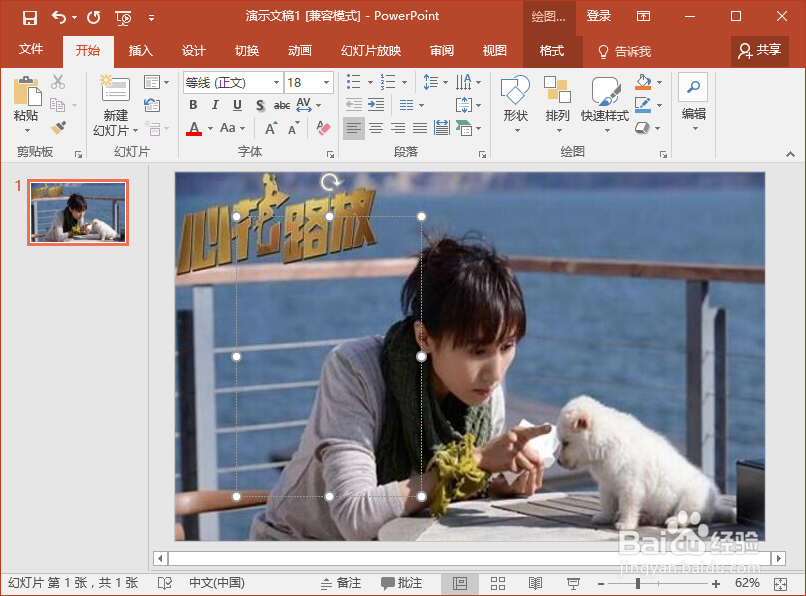Switch to the 插入 (Insert) tab

coord(141,50)
